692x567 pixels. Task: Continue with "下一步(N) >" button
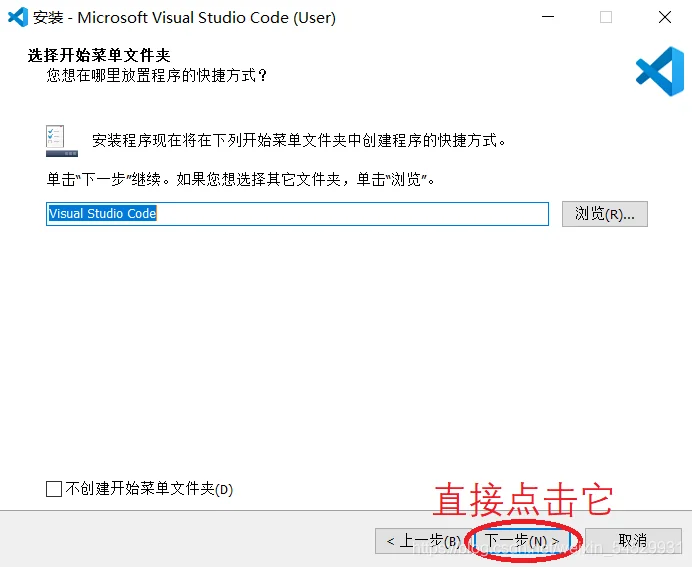[x=523, y=541]
